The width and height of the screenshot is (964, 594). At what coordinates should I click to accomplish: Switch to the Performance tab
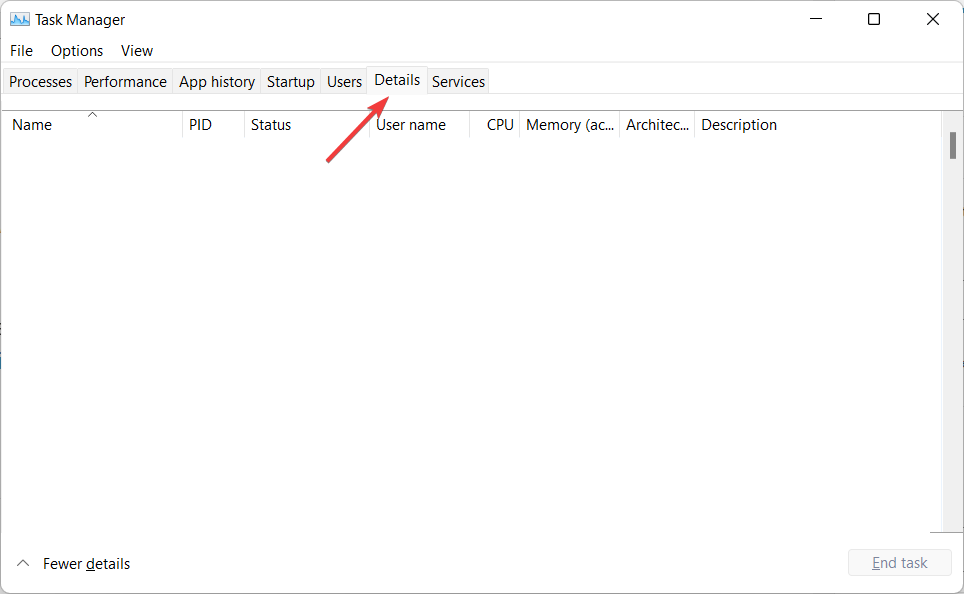(x=125, y=82)
